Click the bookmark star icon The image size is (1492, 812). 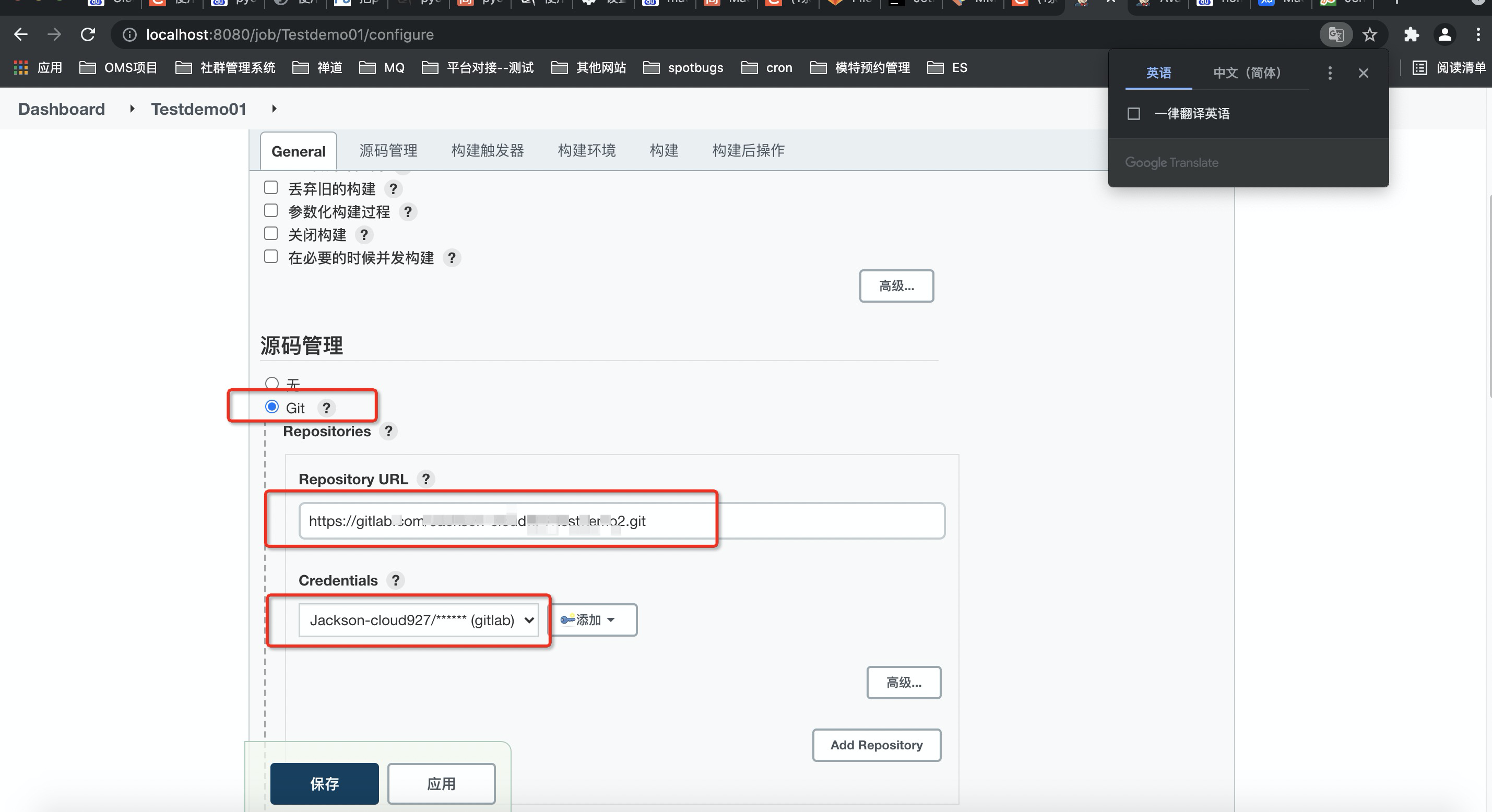pos(1369,35)
